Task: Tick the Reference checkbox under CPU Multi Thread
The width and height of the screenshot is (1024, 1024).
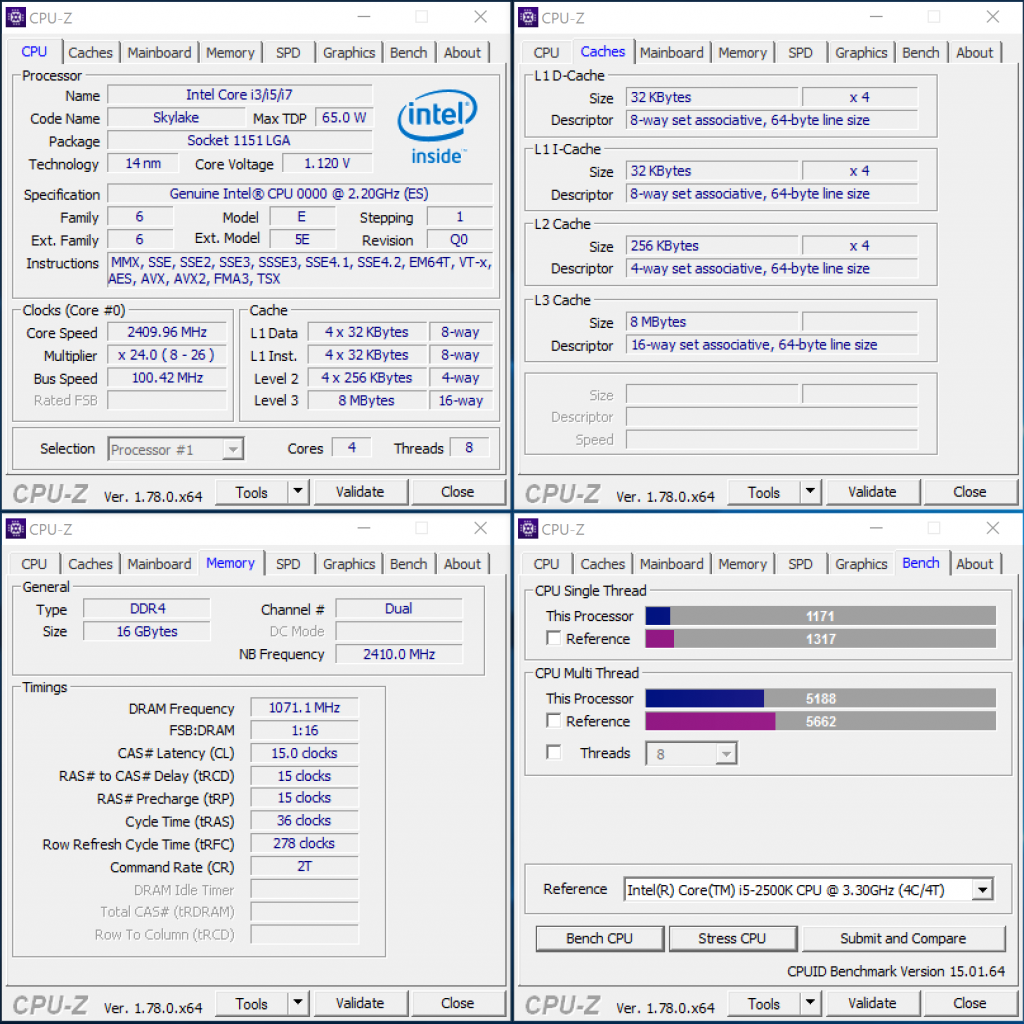Action: [x=554, y=720]
